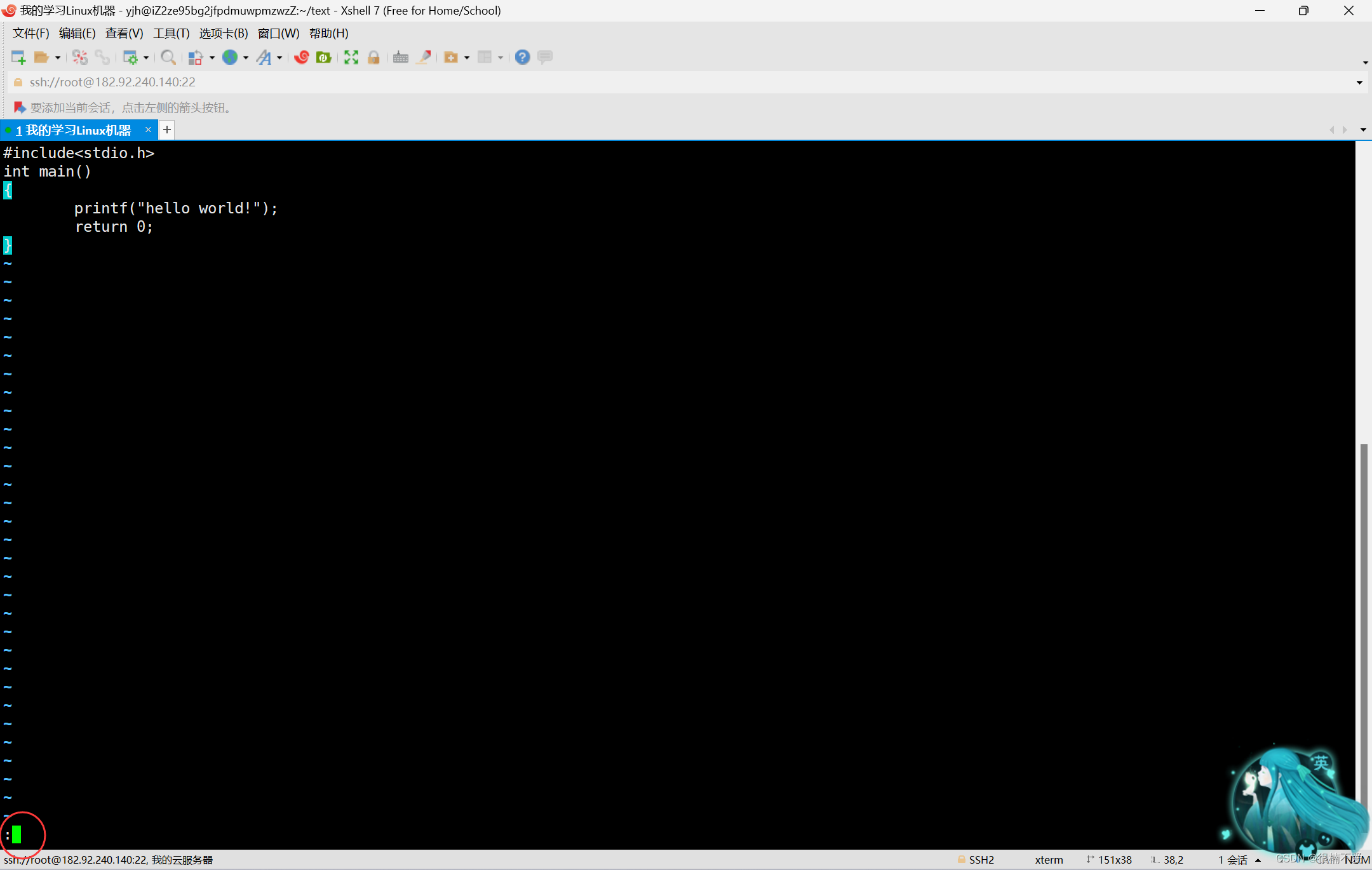The width and height of the screenshot is (1372, 870).
Task: Click the lock screen padlock icon
Action: coord(373,58)
